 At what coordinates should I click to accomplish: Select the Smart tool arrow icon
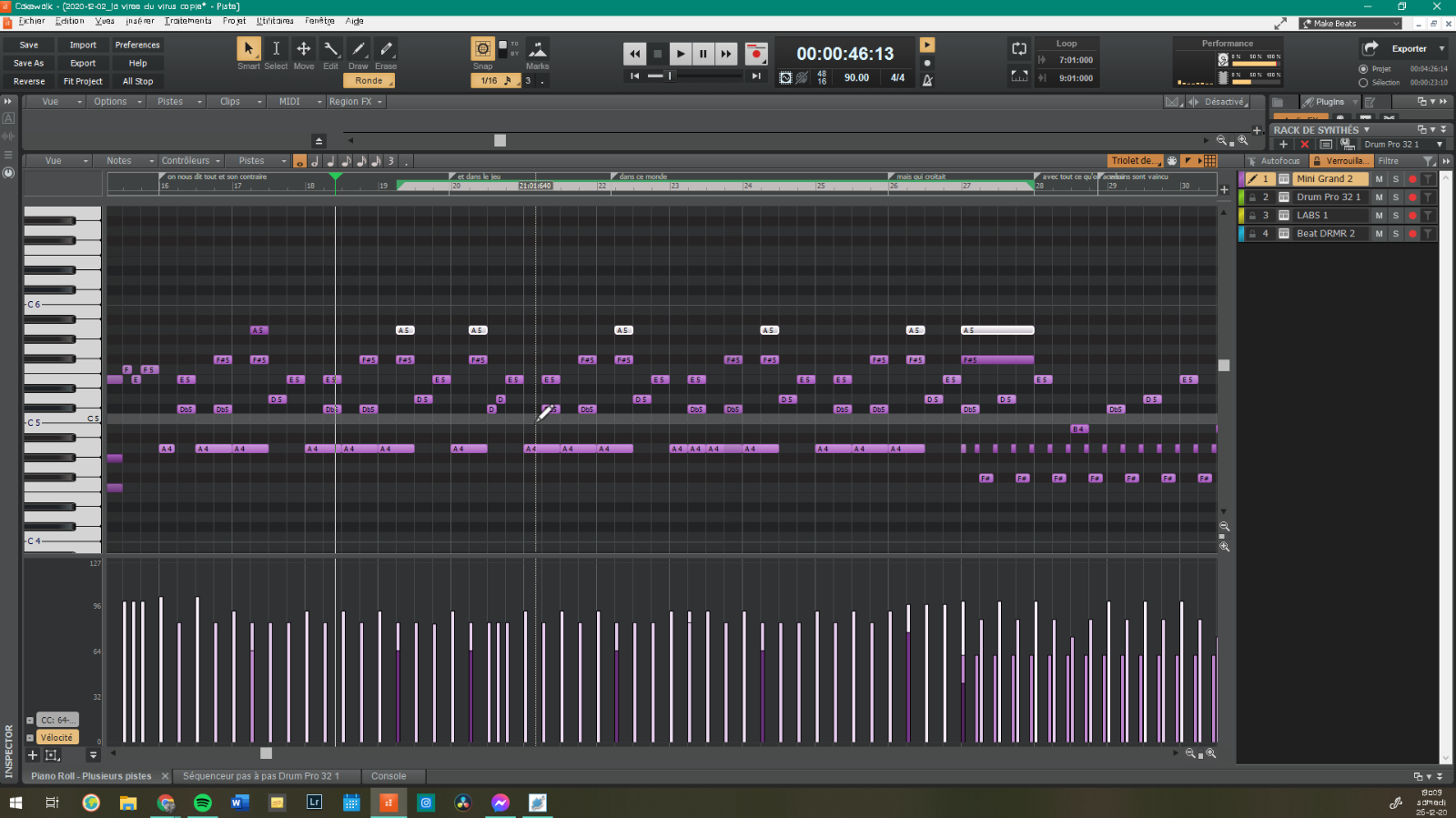point(248,49)
